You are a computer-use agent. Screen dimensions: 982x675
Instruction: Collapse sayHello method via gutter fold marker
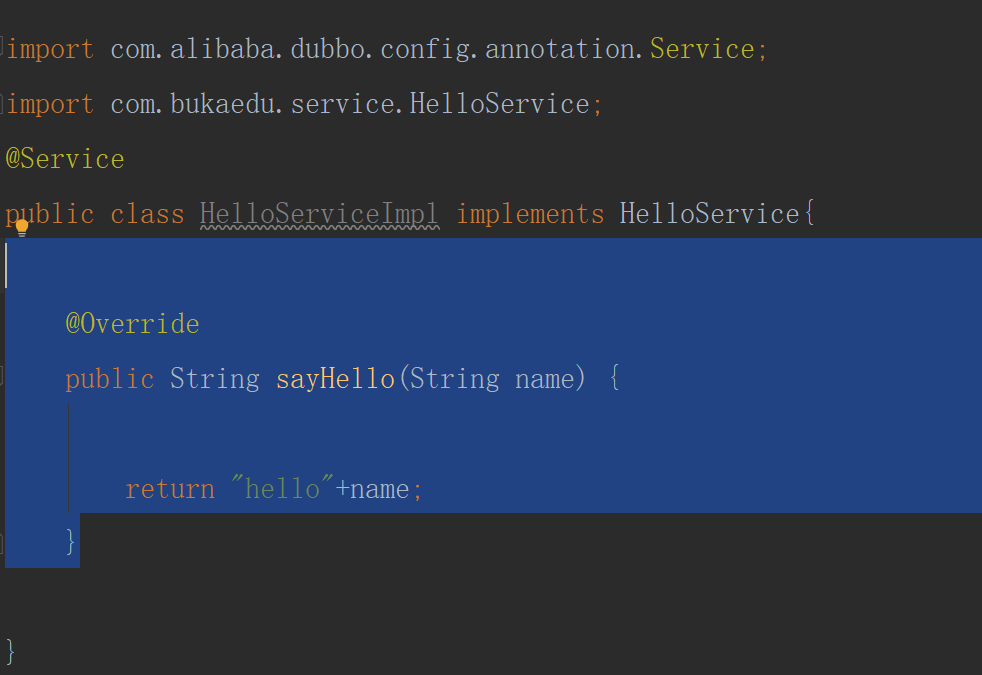(3, 377)
